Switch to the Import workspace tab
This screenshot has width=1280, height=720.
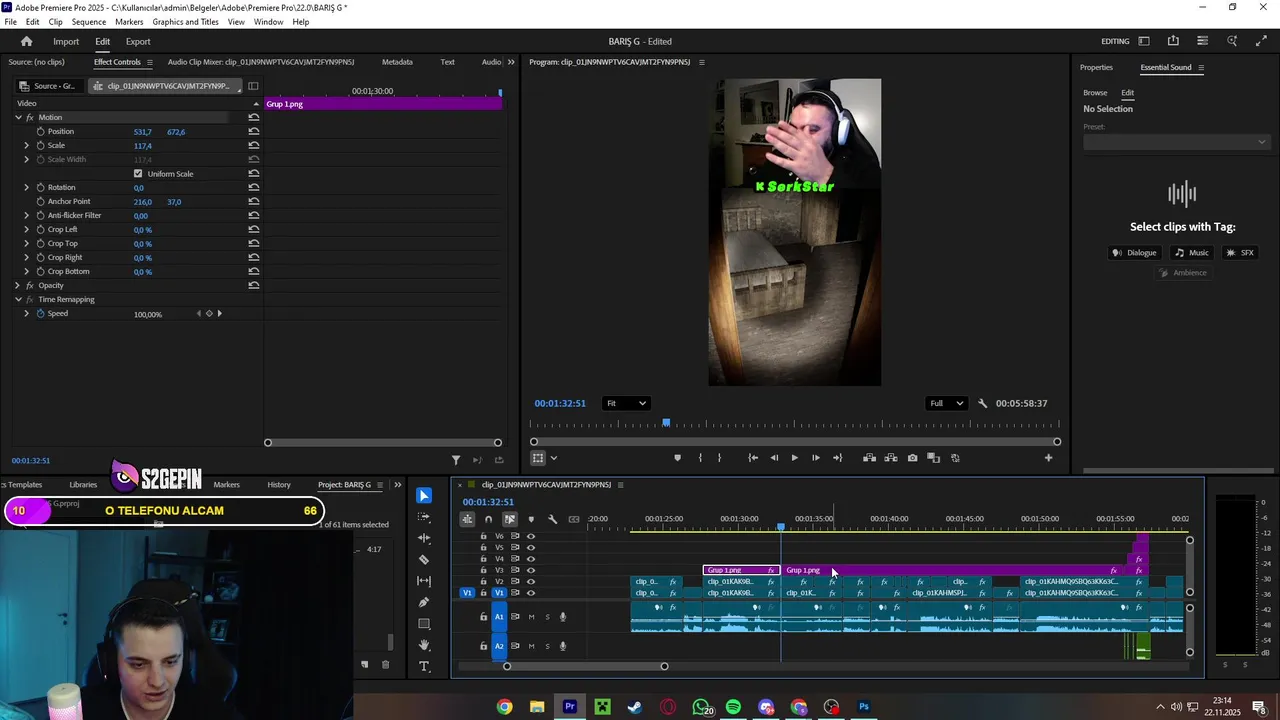(66, 41)
